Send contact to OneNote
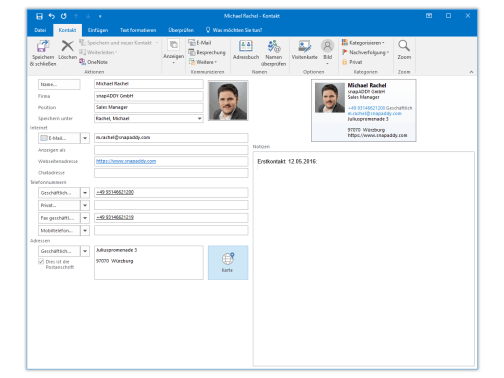 pos(94,62)
